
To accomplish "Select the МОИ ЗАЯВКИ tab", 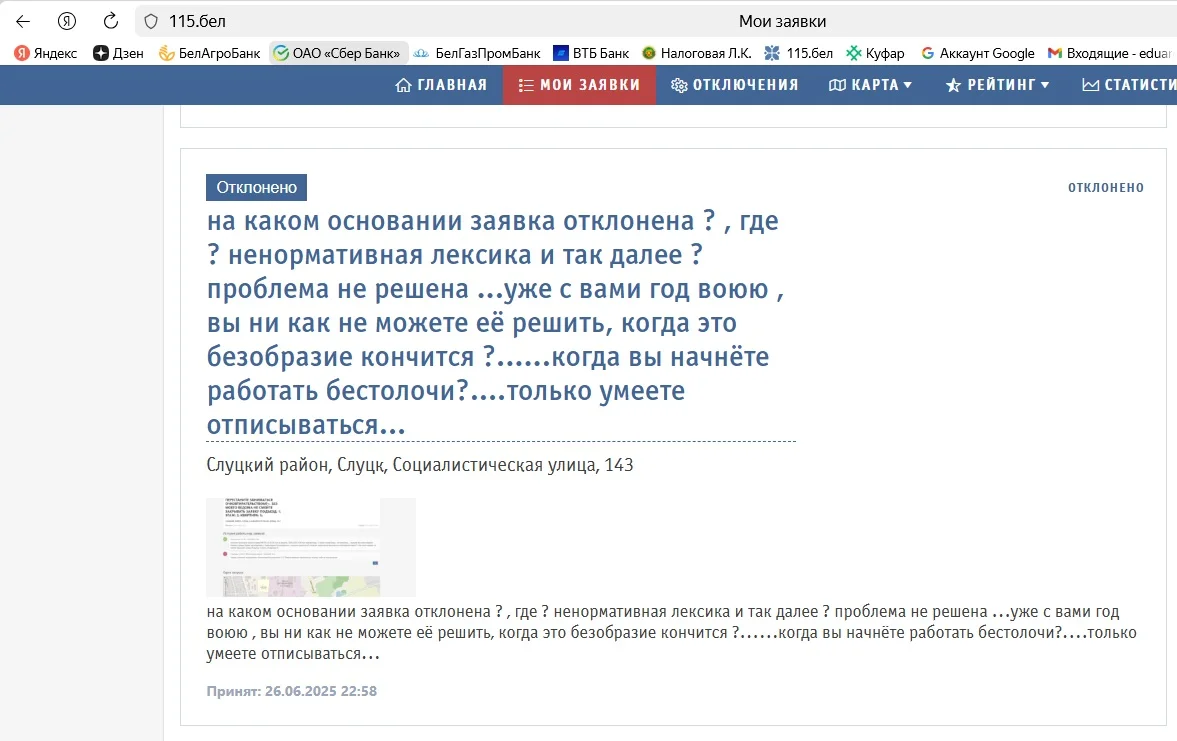I will tap(579, 85).
